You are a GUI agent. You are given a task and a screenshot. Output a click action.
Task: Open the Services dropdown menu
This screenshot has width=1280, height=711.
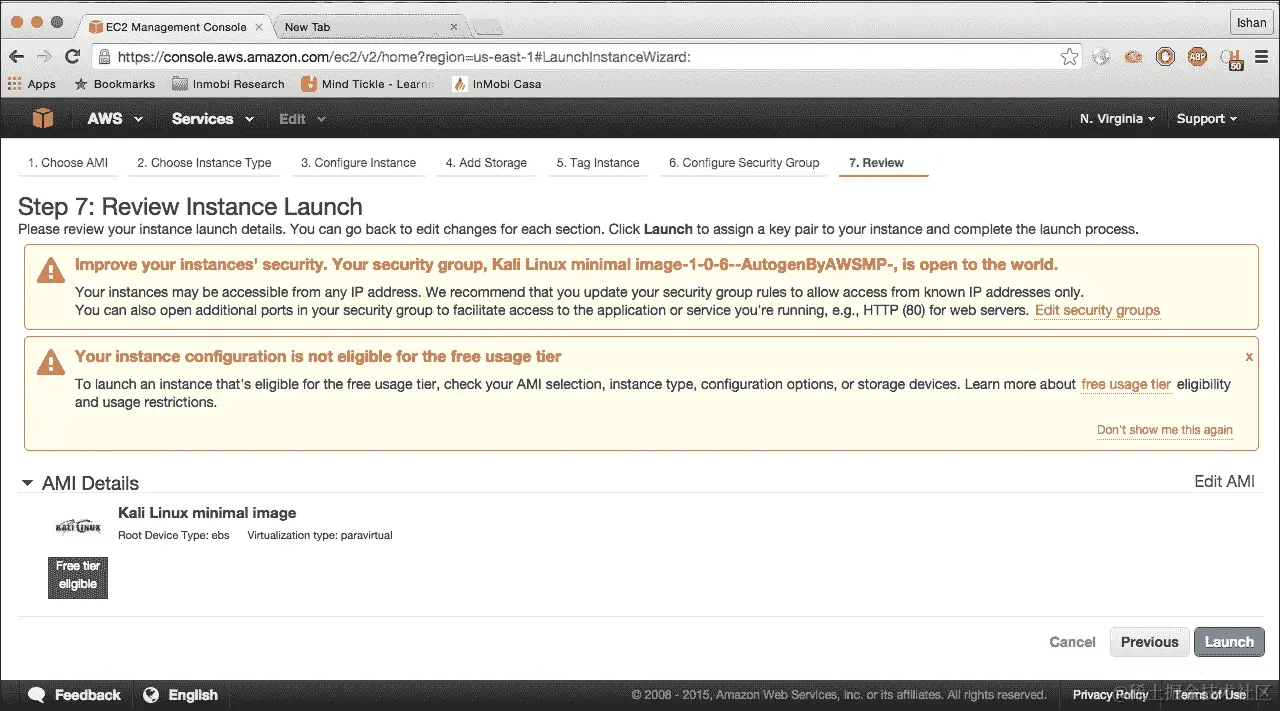213,118
